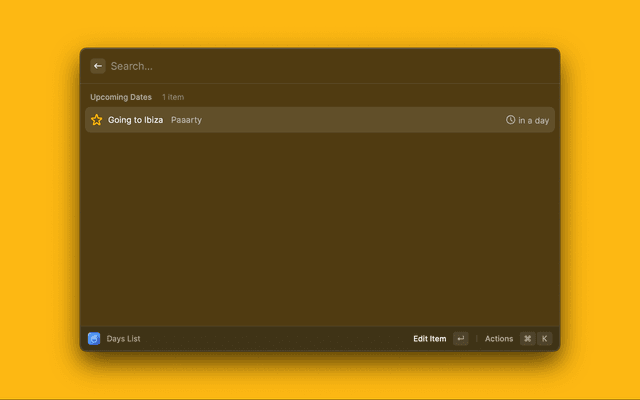Image resolution: width=640 pixels, height=400 pixels.
Task: Click the Command key symbol
Action: pos(527,339)
